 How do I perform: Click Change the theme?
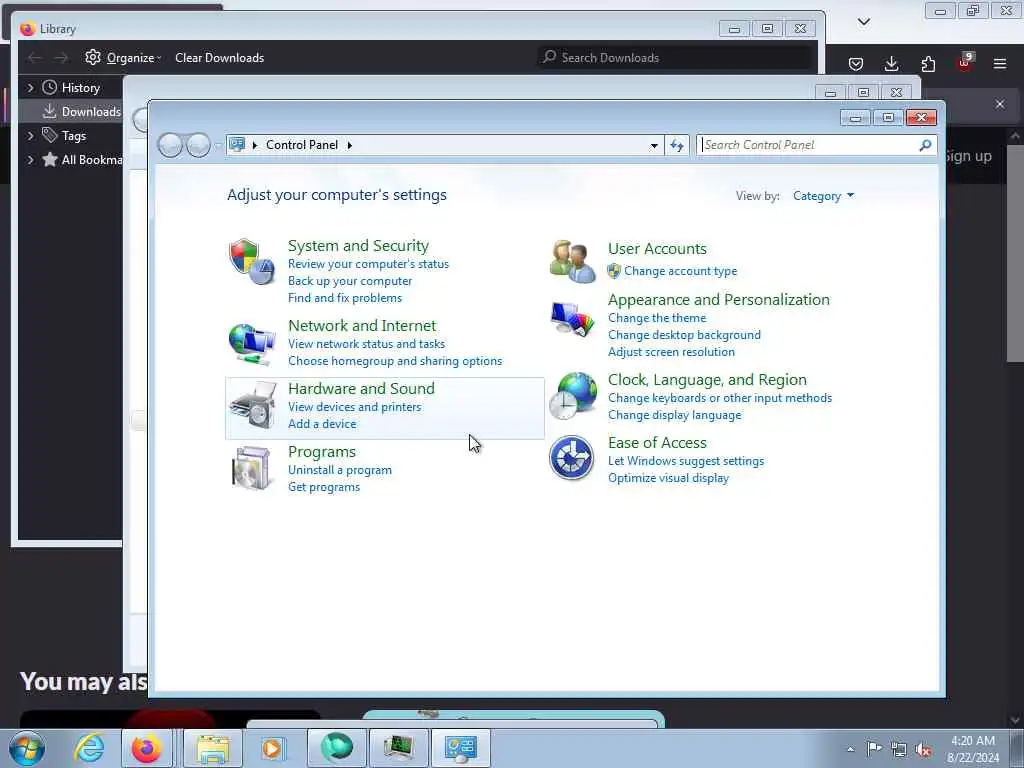click(657, 318)
